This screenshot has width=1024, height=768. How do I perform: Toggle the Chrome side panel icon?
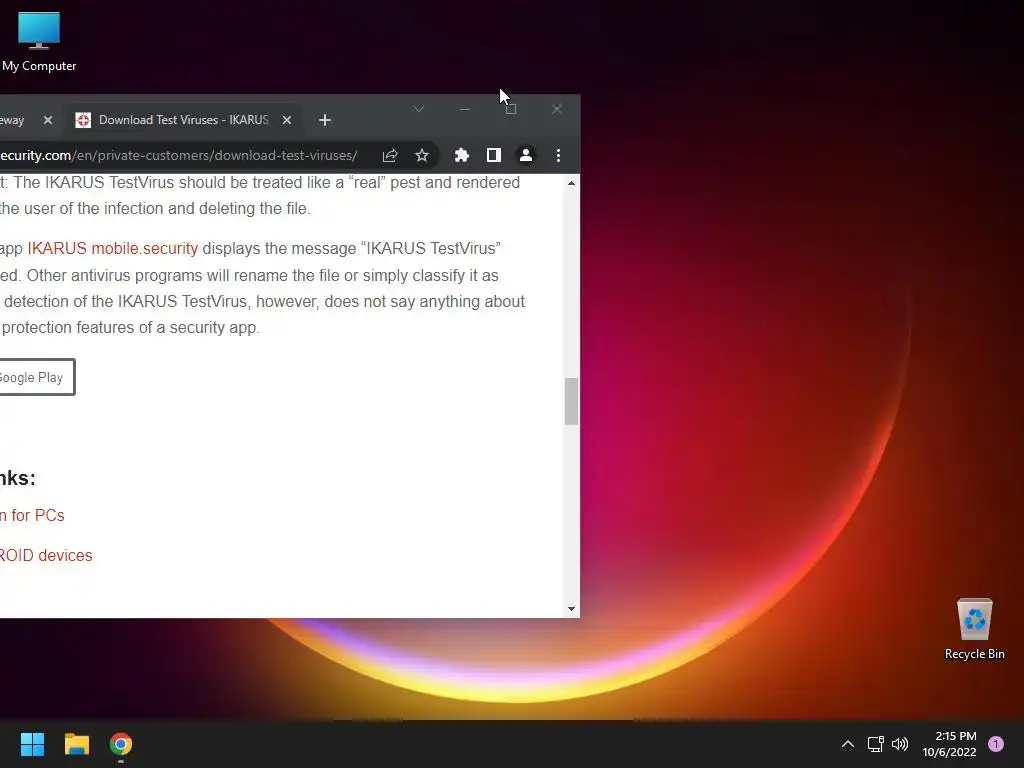tap(494, 155)
